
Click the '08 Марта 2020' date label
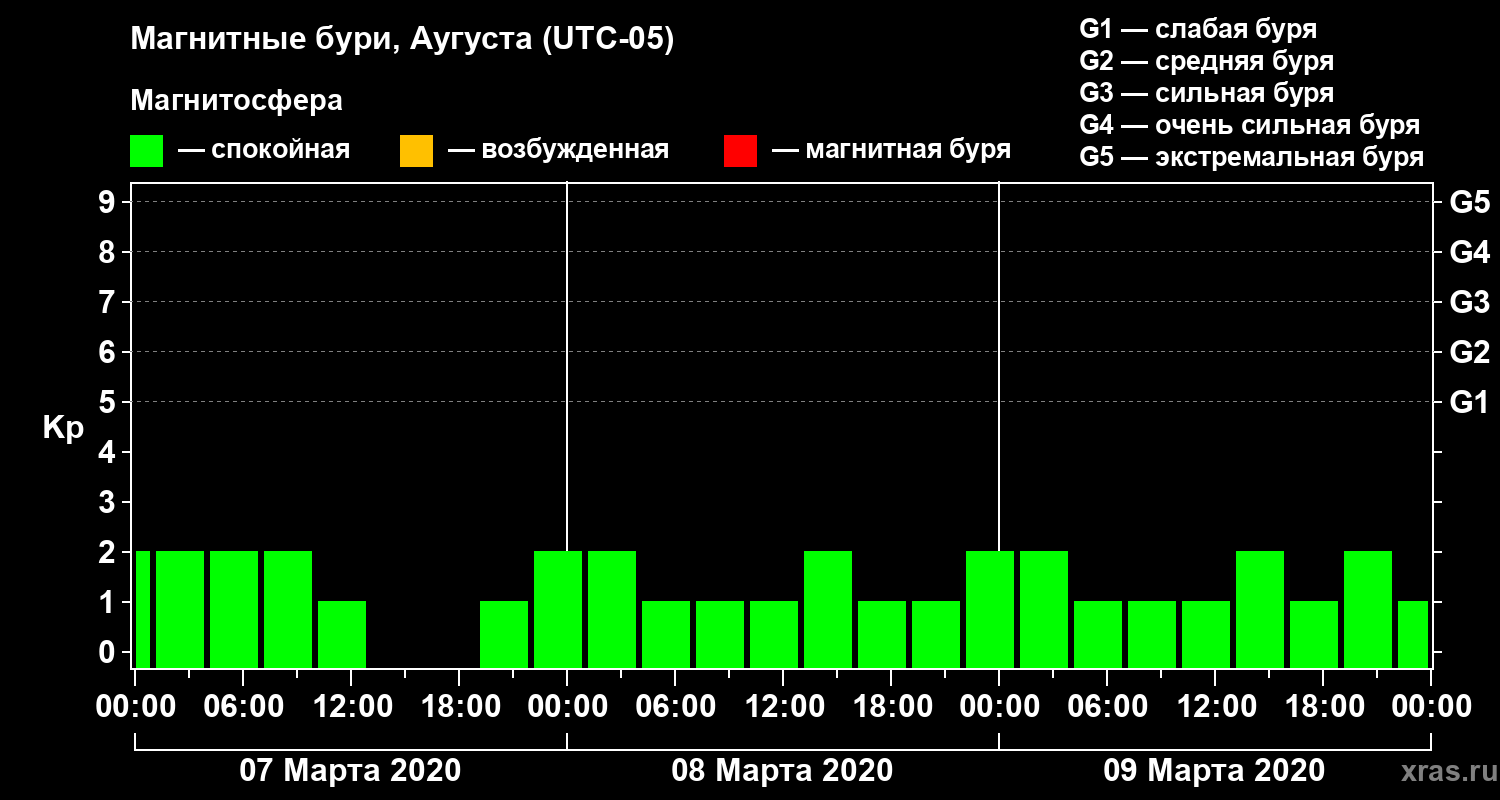tap(782, 771)
